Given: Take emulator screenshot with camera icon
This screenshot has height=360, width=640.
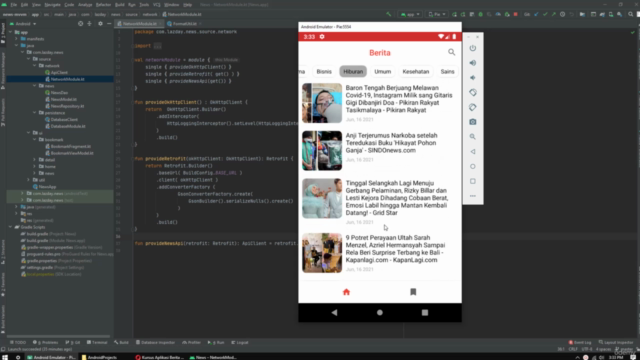Looking at the screenshot, I should tap(473, 122).
